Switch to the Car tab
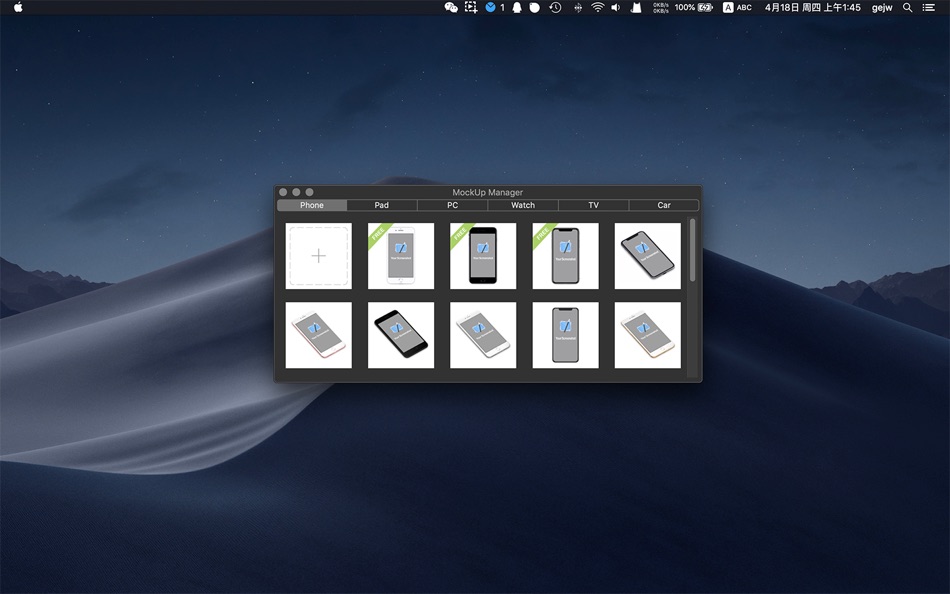Screen dimensions: 950x594 pos(664,205)
